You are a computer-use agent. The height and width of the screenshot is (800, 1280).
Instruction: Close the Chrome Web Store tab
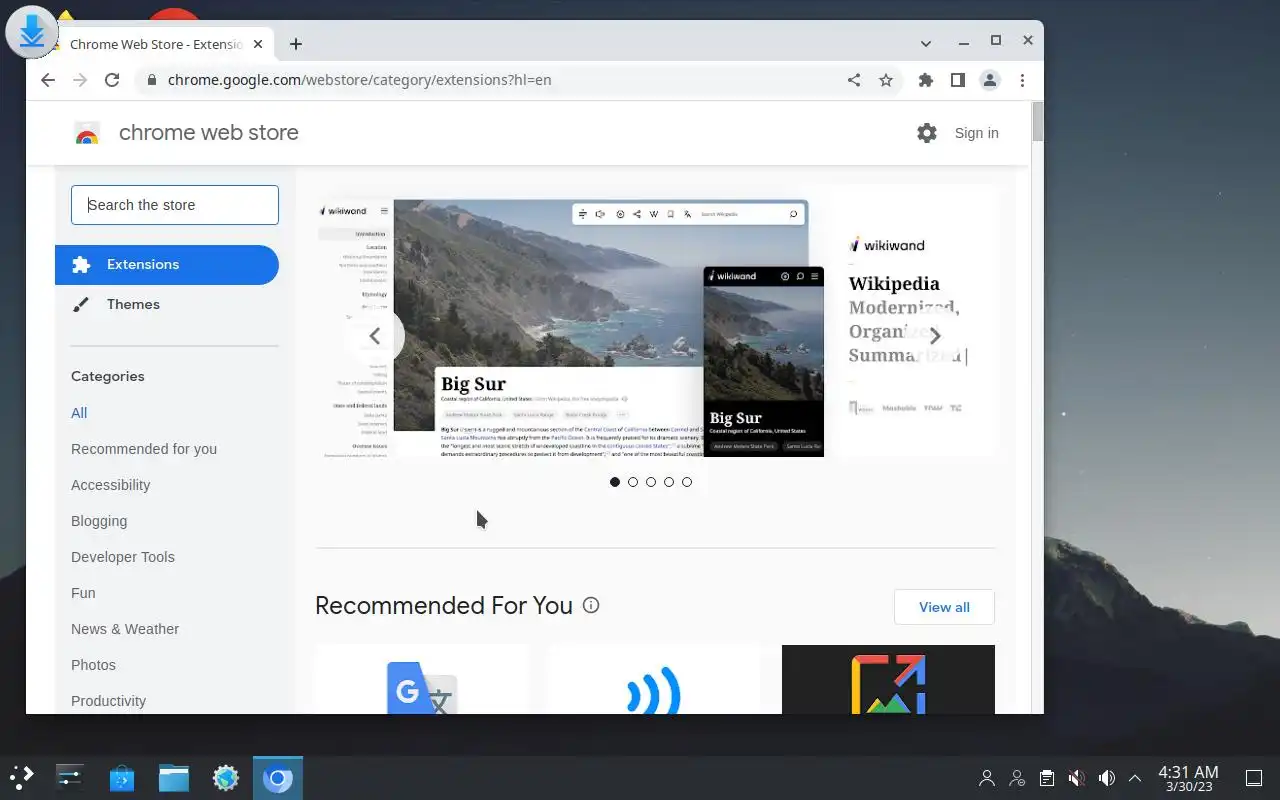click(259, 44)
